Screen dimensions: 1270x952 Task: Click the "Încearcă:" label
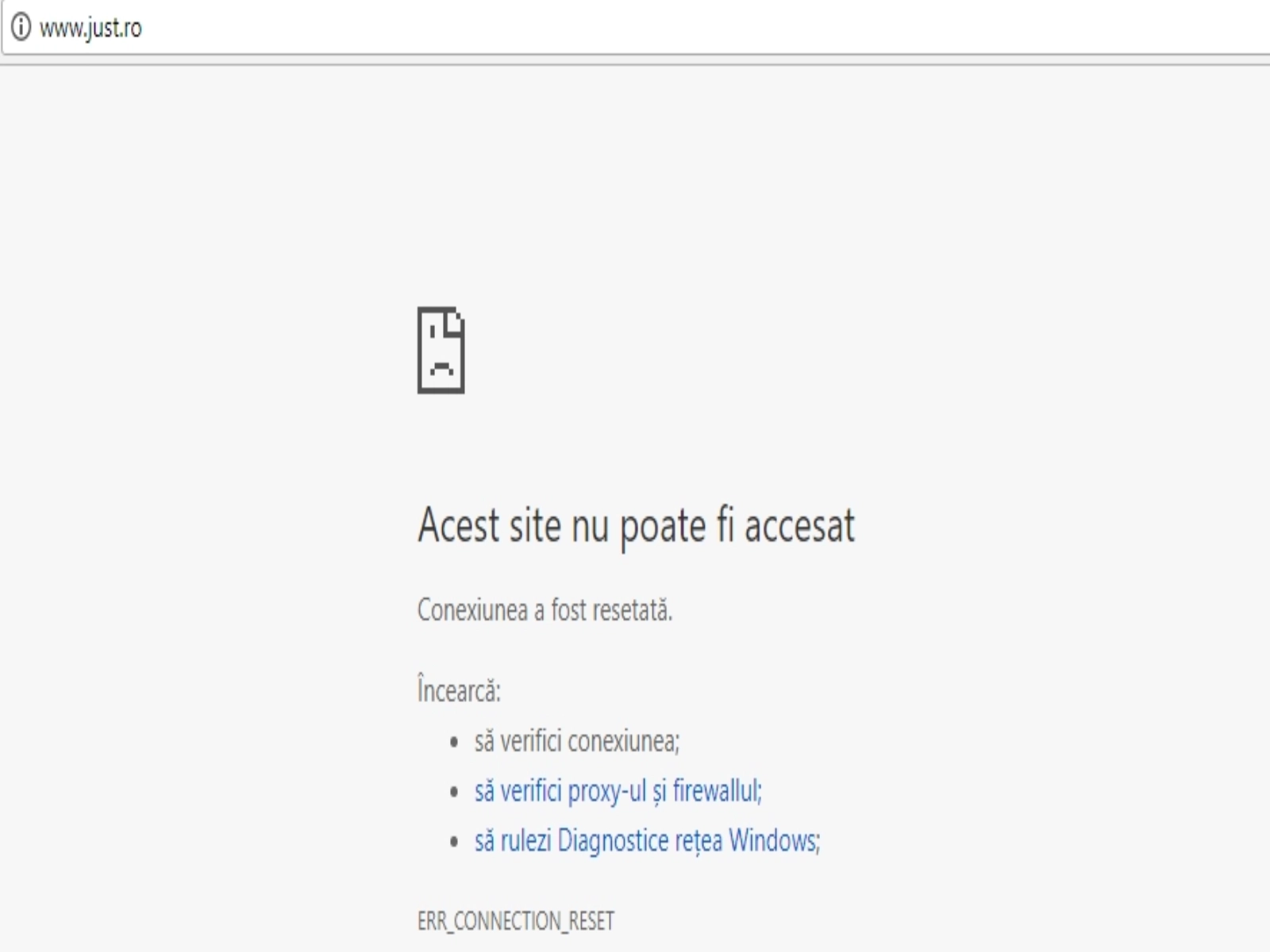(x=459, y=690)
